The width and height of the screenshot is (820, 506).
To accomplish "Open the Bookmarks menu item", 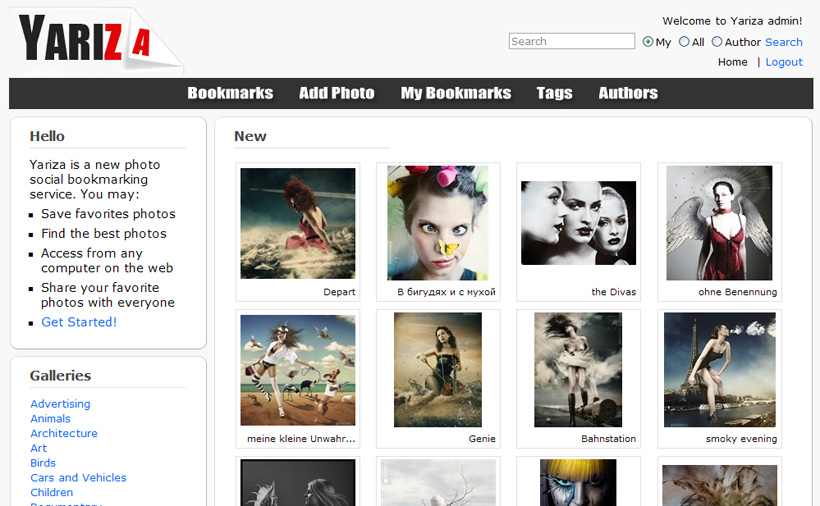I will [230, 93].
